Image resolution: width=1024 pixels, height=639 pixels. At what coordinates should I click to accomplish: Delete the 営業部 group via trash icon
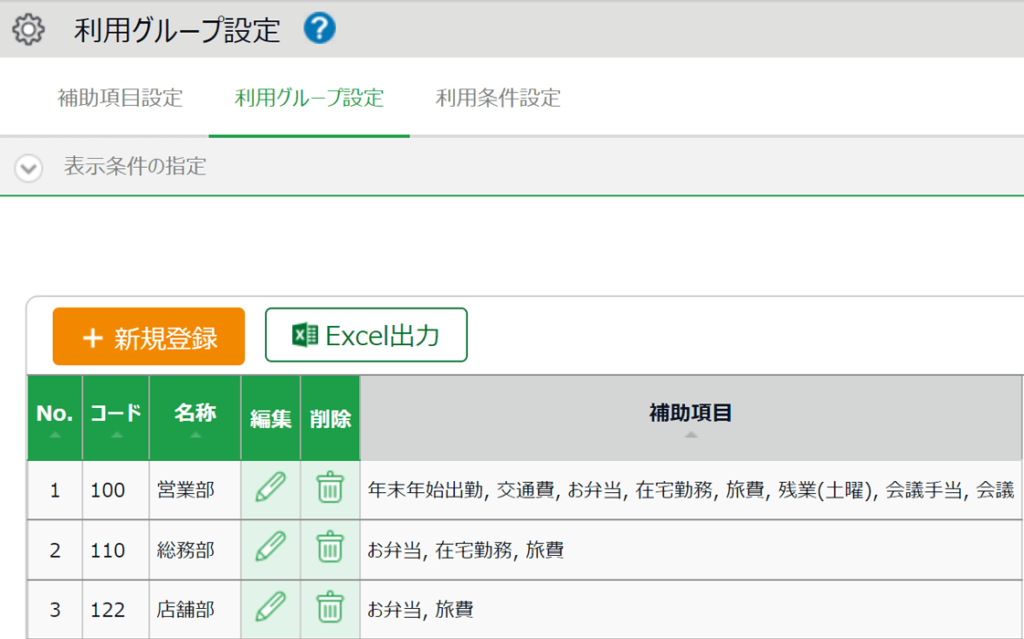(x=330, y=489)
